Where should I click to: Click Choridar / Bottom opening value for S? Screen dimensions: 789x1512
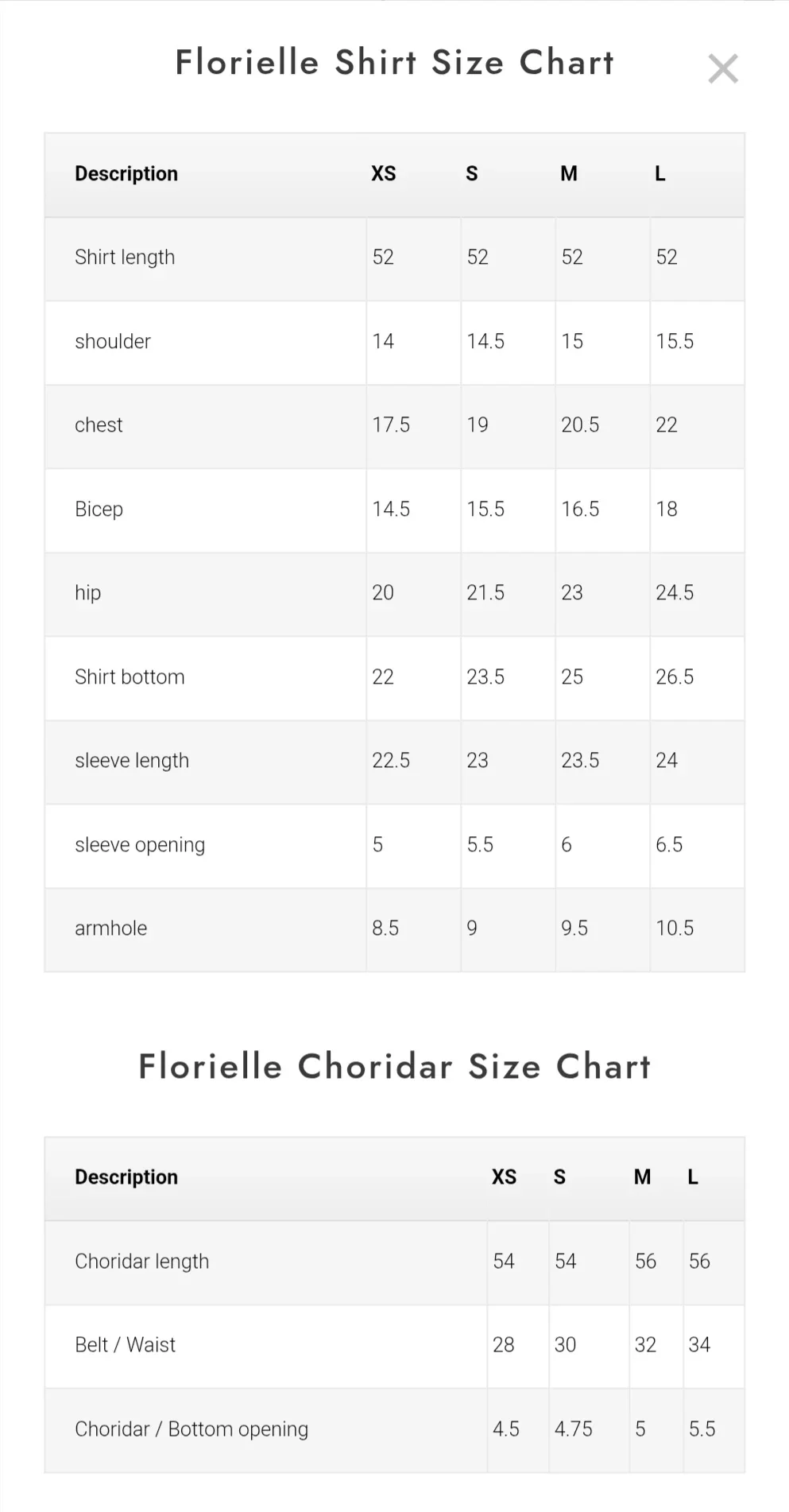pos(574,1429)
